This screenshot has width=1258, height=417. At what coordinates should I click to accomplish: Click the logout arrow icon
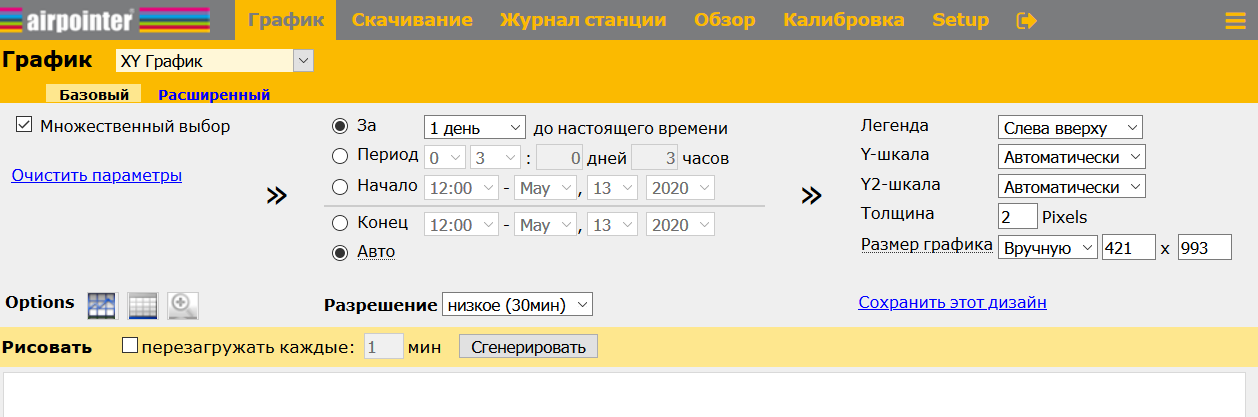1026,20
